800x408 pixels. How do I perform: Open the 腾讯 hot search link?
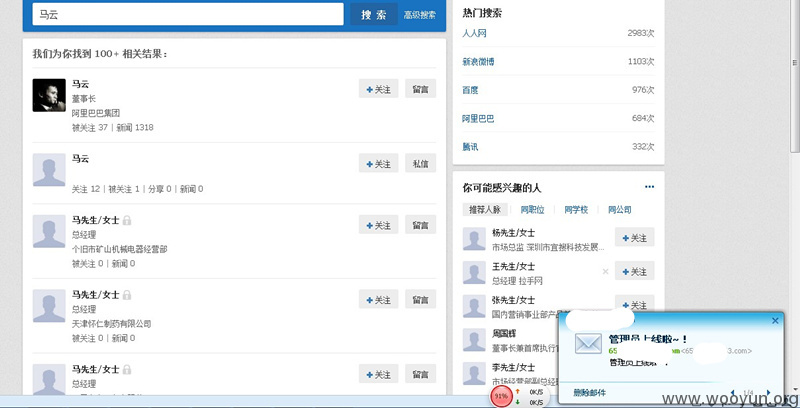470,147
